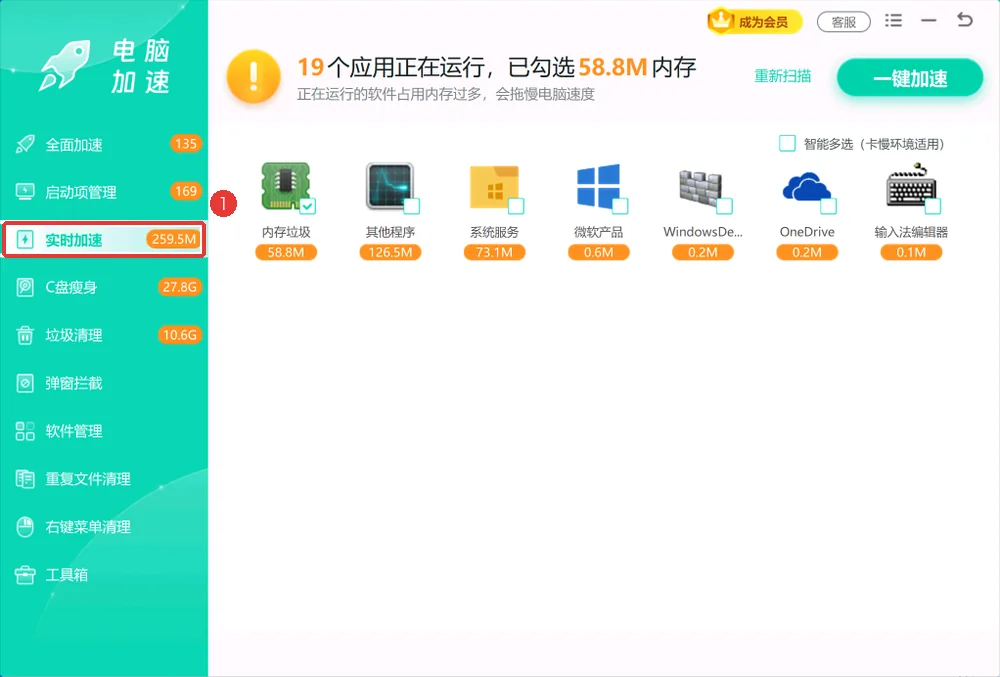The width and height of the screenshot is (1000, 677).
Task: Click 软件管理 grid icon
Action: [x=25, y=431]
